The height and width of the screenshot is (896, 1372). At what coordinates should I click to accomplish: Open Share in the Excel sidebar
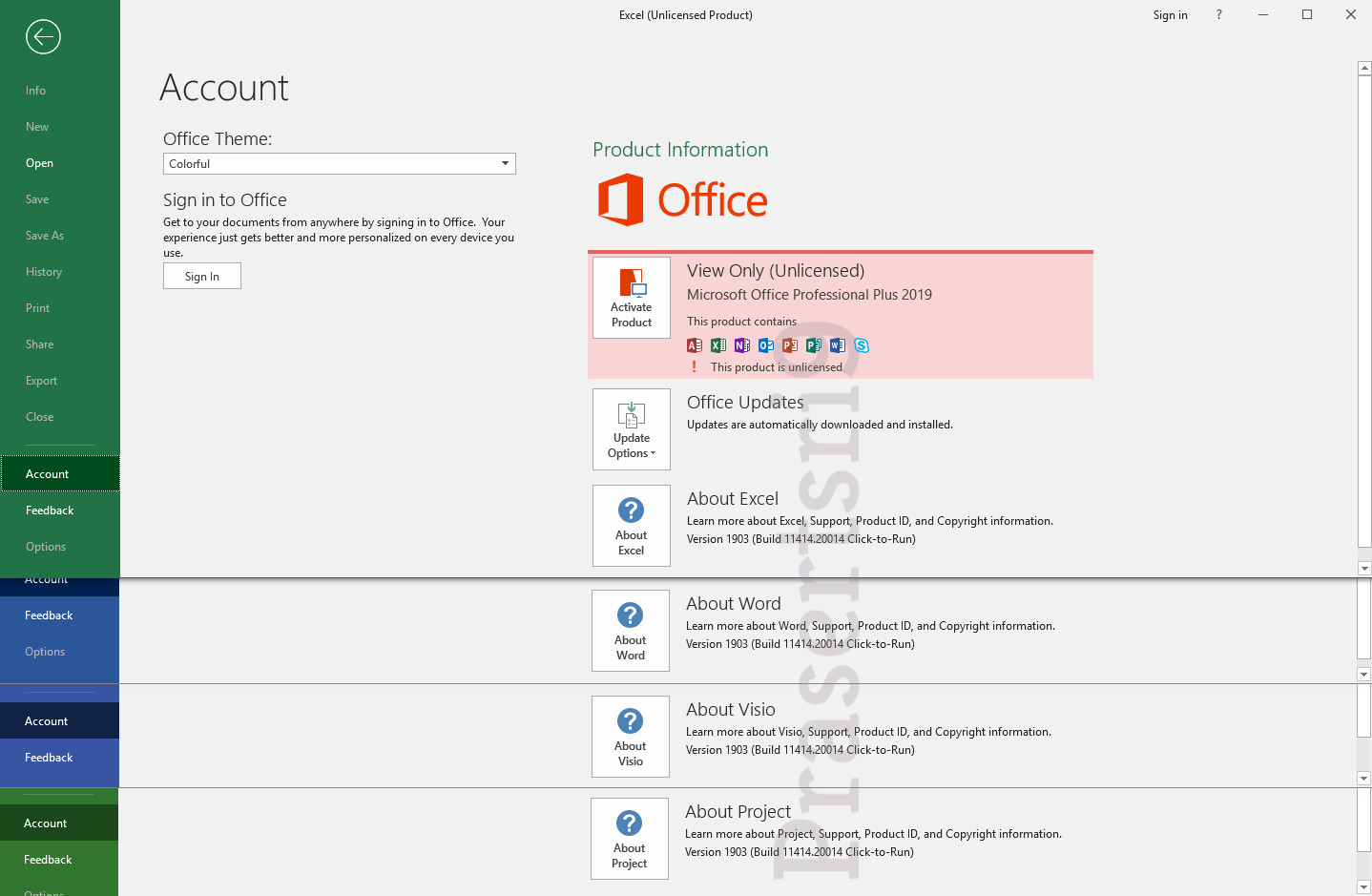[60, 344]
